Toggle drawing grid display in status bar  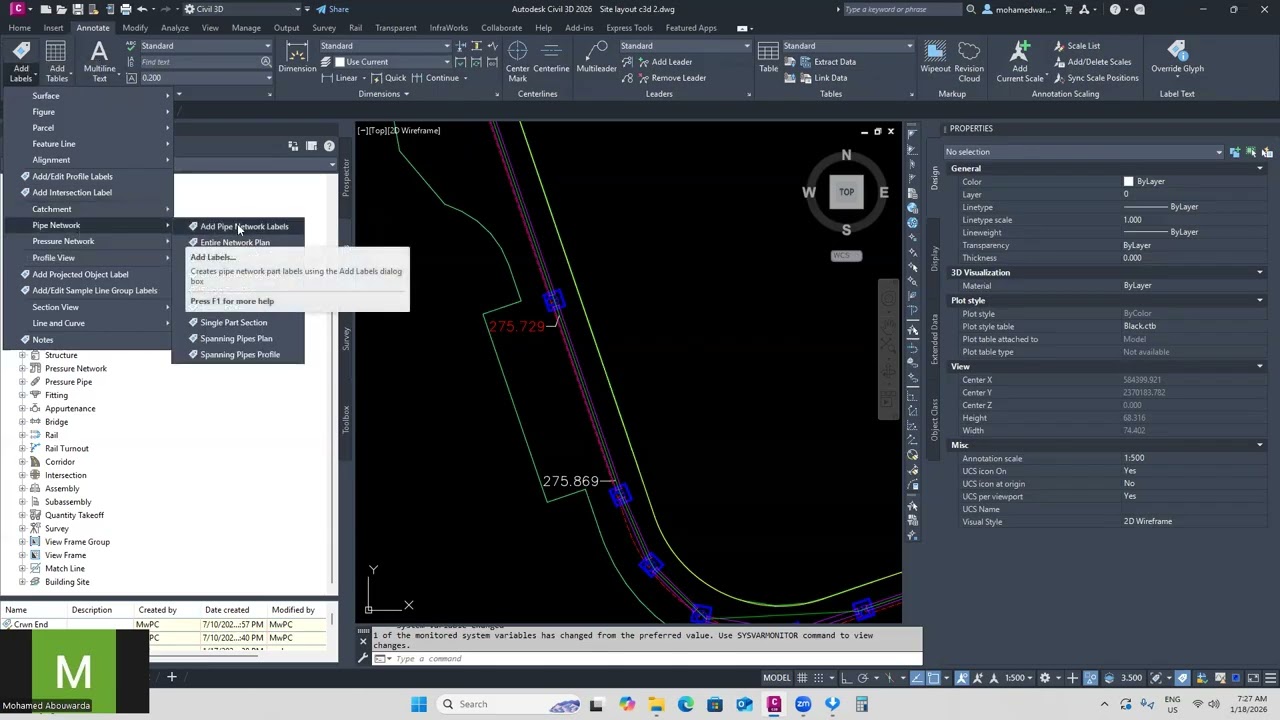click(802, 678)
